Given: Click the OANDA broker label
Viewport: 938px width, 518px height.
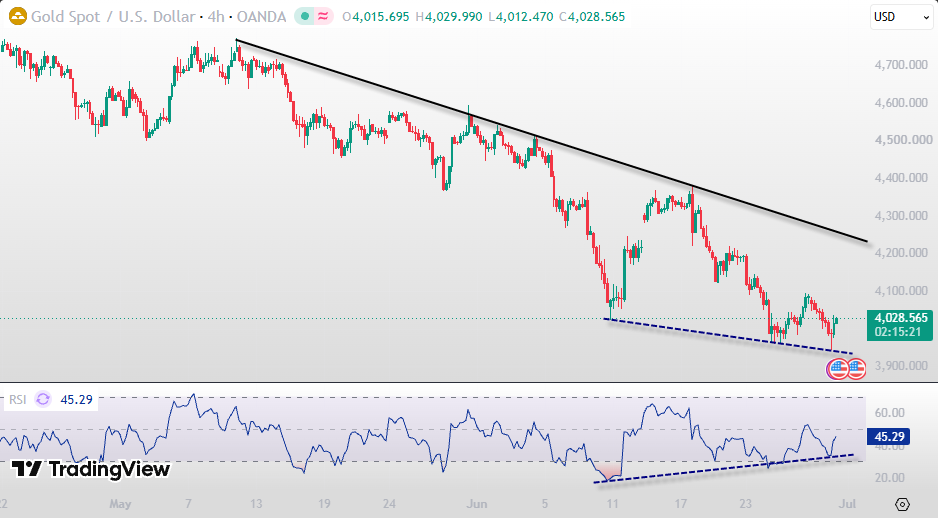Looking at the screenshot, I should 261,17.
